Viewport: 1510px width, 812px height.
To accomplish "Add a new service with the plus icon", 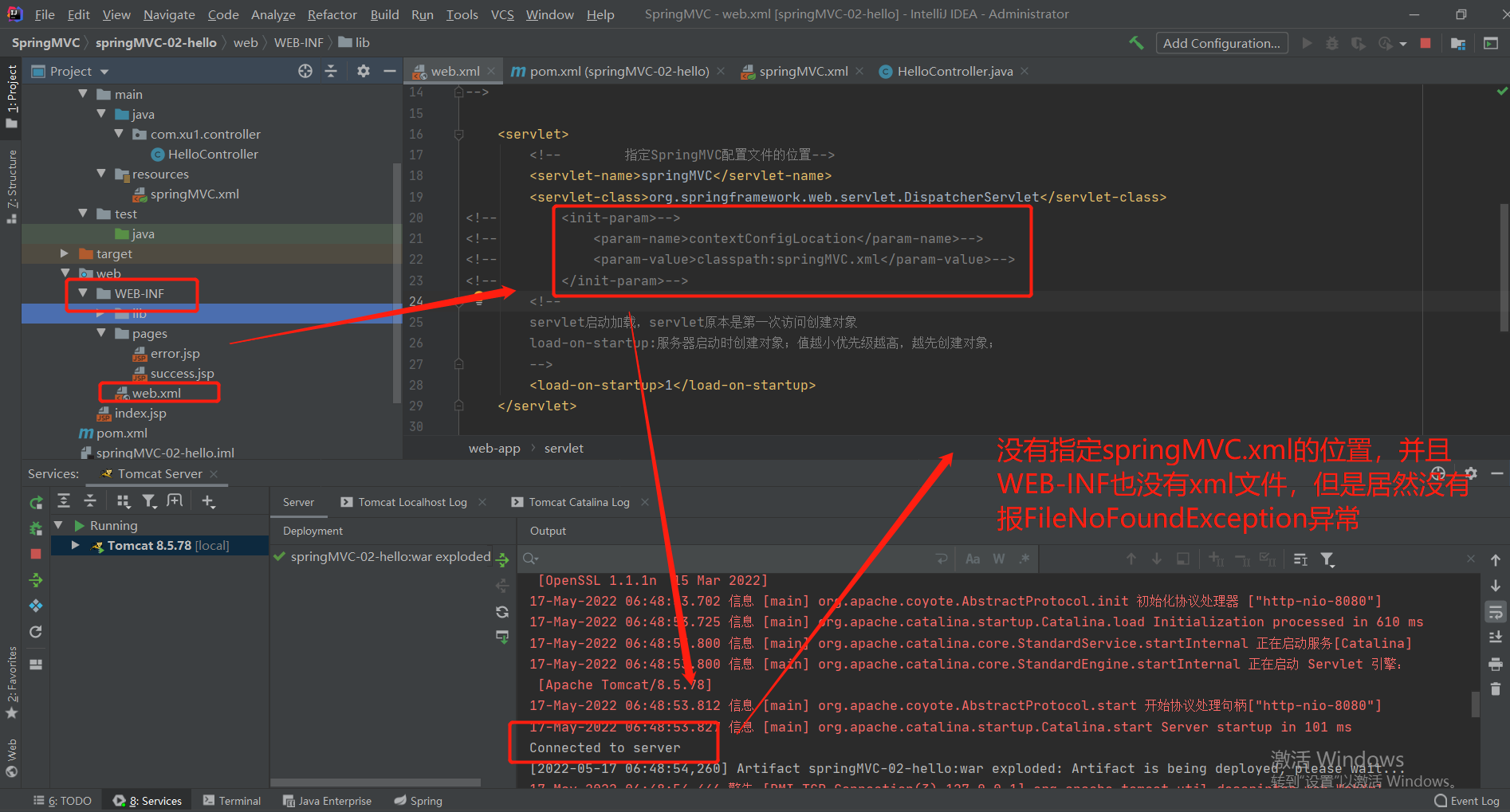I will click(208, 500).
